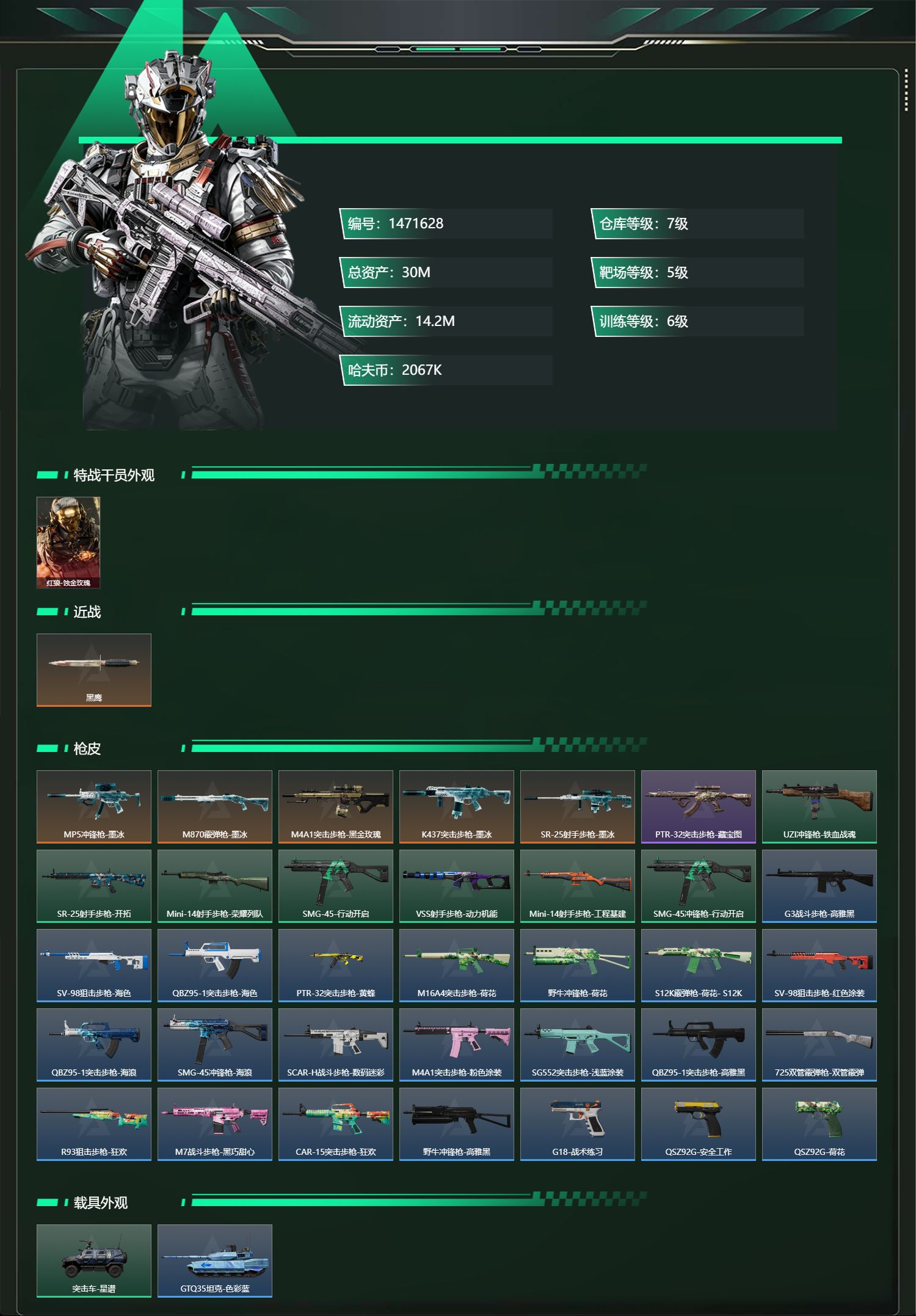916x1316 pixels.
Task: Select the 野牛冲锋枪-荷花 skin
Action: (578, 966)
